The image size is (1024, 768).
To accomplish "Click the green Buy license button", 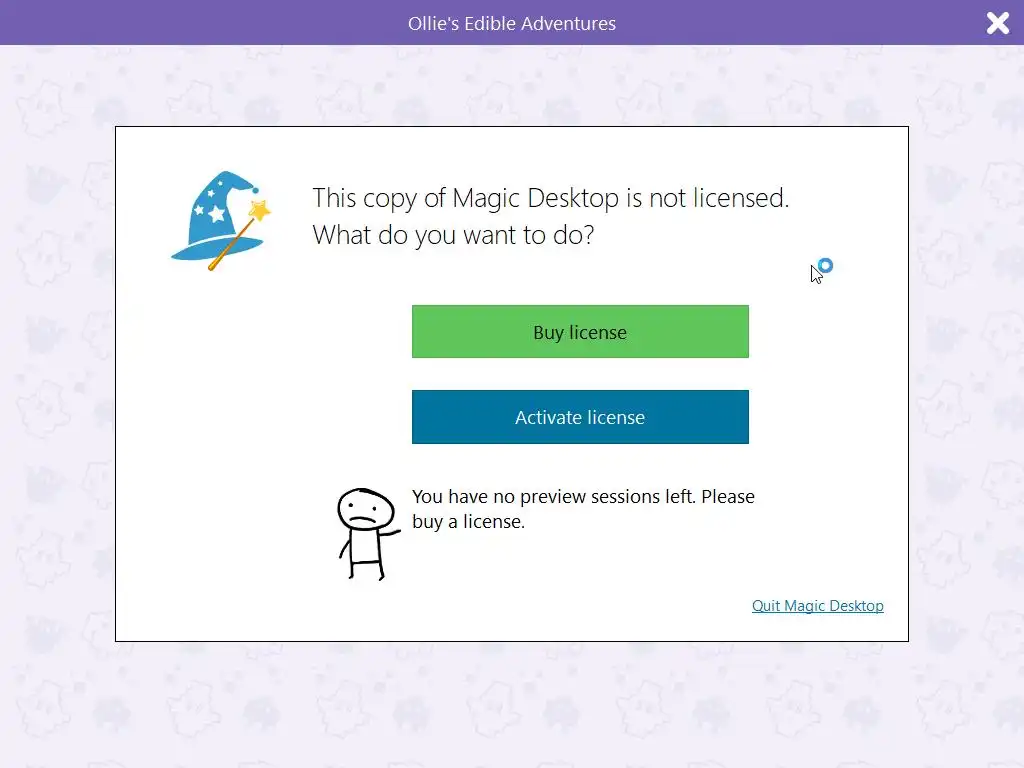I will coord(580,332).
